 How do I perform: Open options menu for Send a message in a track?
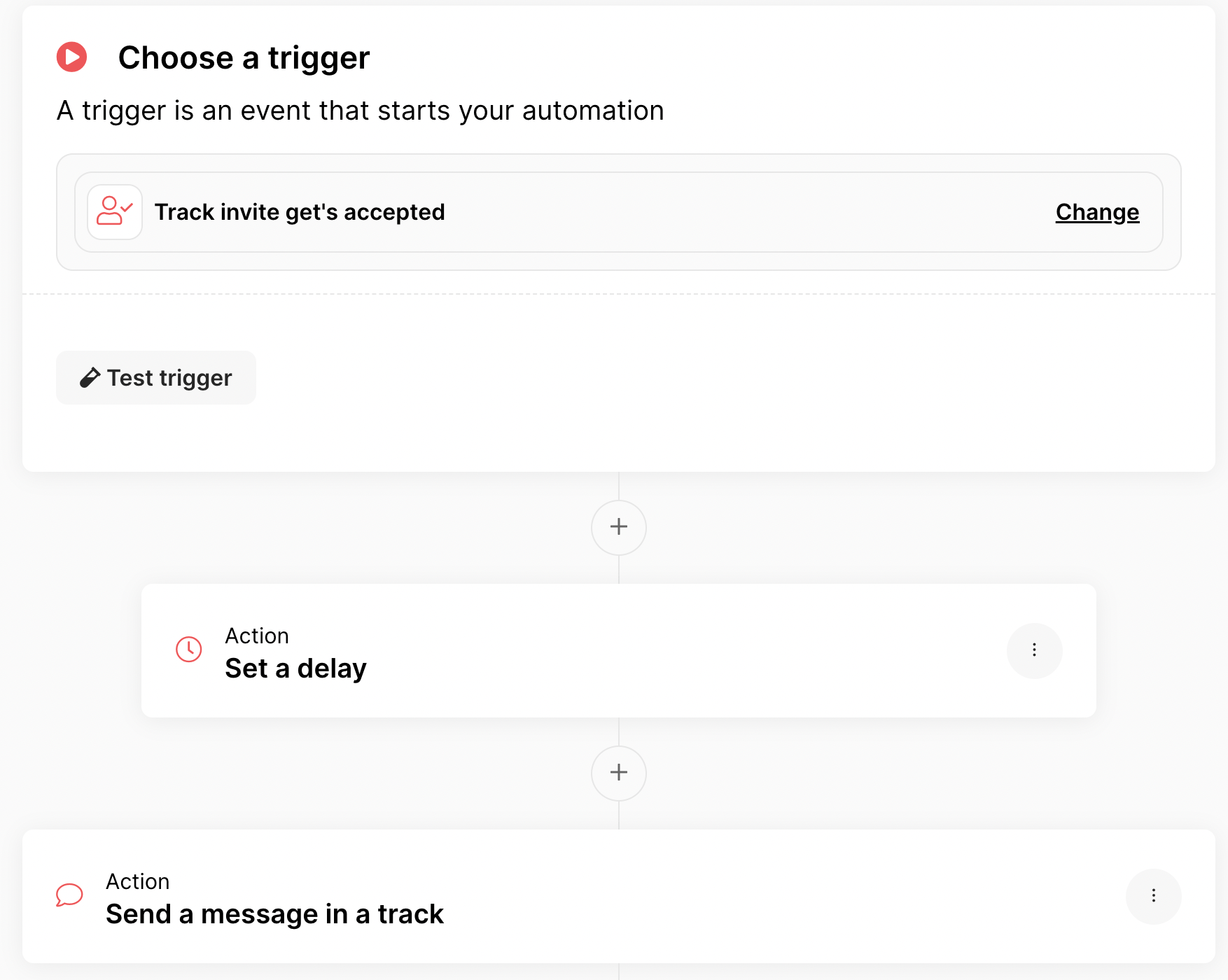(x=1153, y=896)
